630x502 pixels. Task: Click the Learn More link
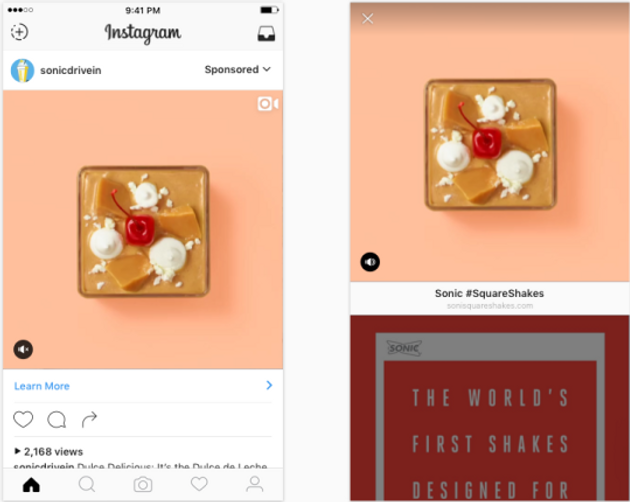[42, 386]
